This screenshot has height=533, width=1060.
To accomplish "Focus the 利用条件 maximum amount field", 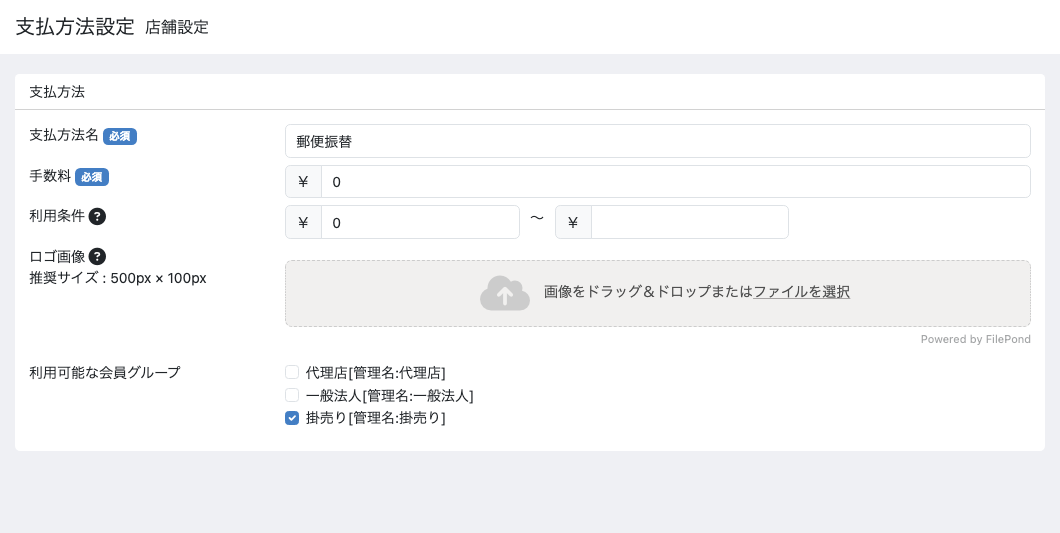I will [x=690, y=222].
